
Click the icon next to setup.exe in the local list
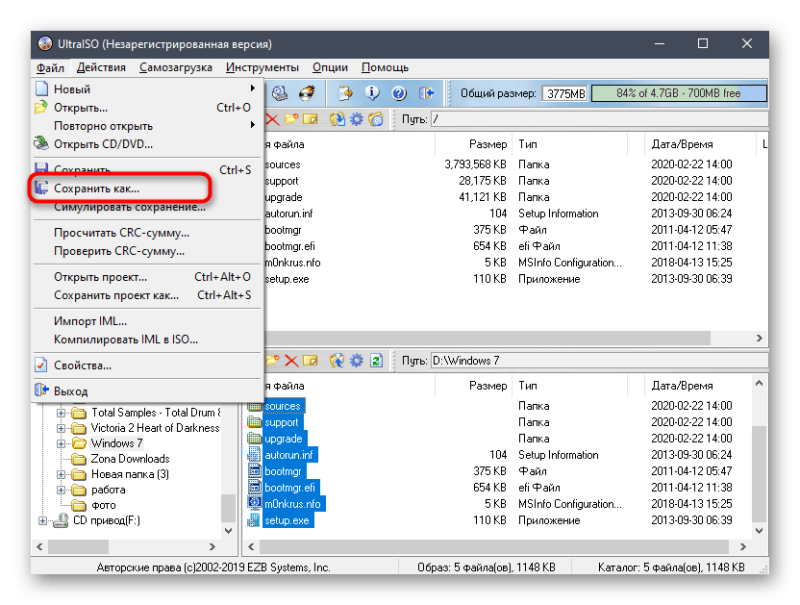(254, 520)
